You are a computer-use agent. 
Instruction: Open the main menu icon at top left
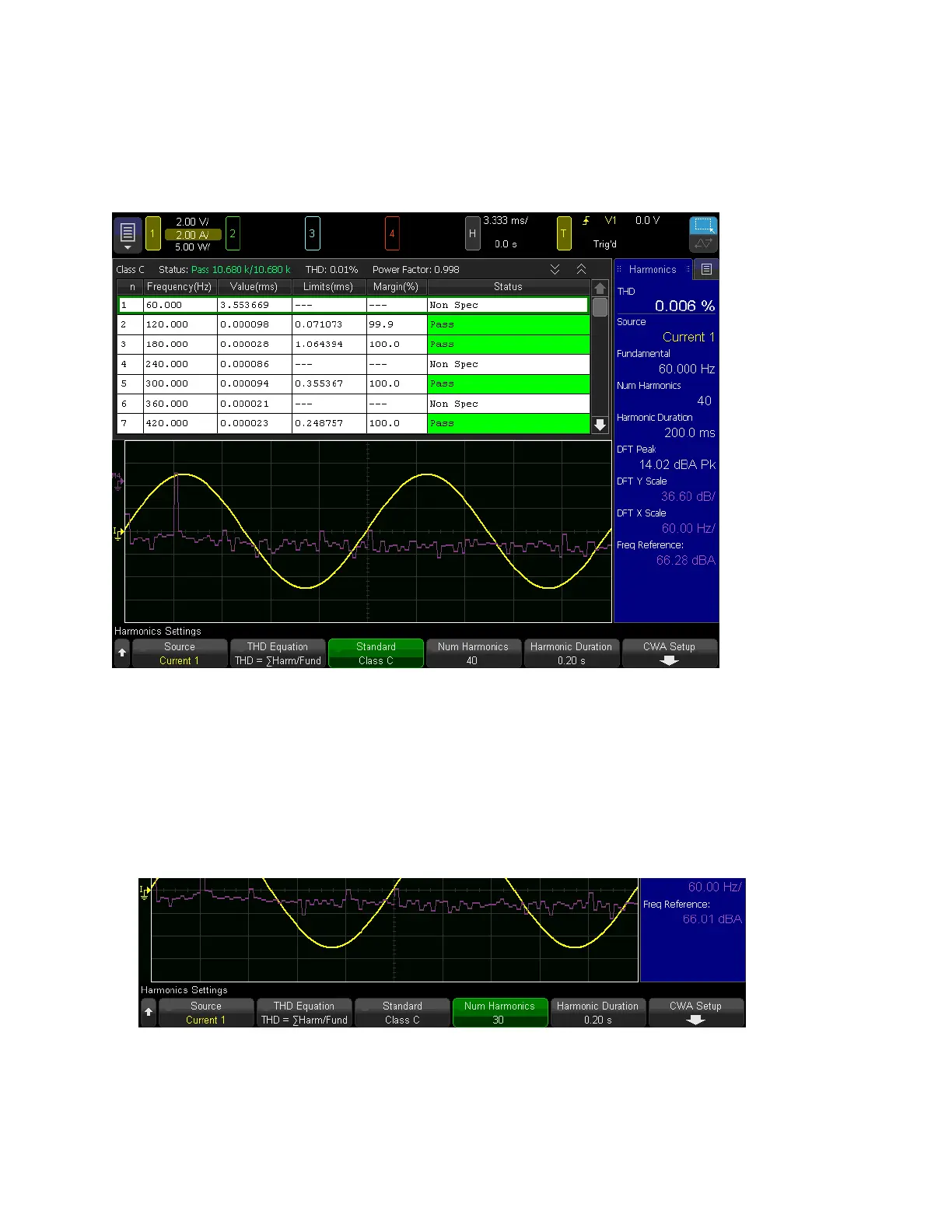click(x=128, y=233)
